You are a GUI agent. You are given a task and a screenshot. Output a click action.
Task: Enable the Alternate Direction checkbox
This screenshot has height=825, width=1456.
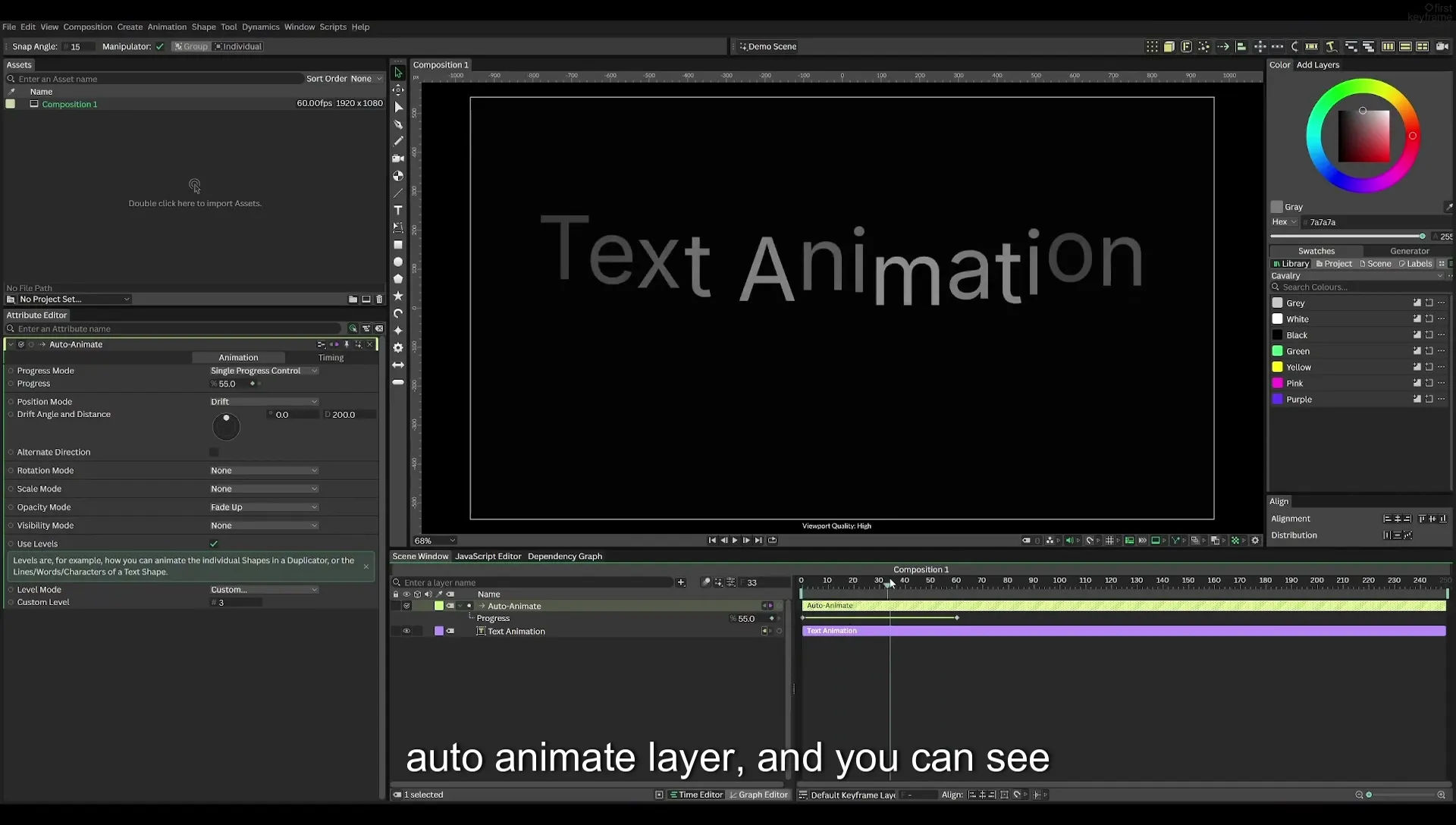(x=214, y=452)
